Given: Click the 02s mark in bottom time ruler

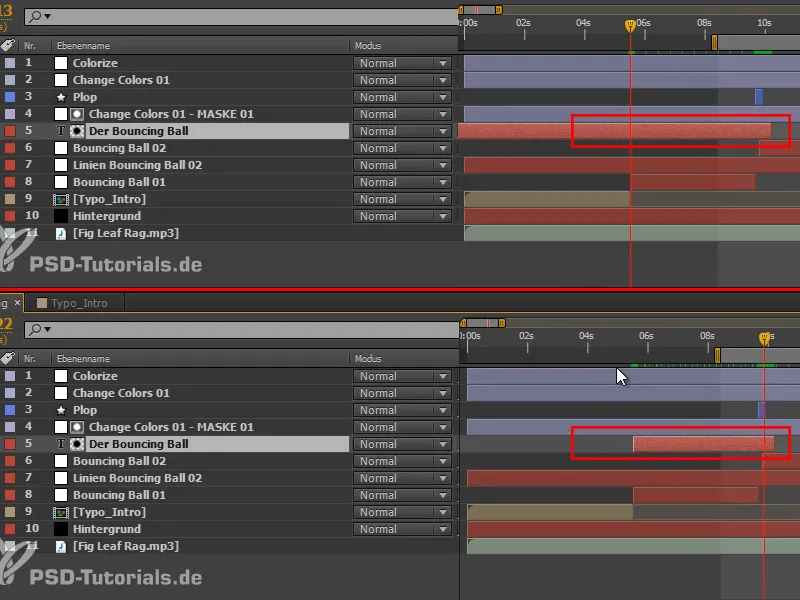Looking at the screenshot, I should 526,336.
